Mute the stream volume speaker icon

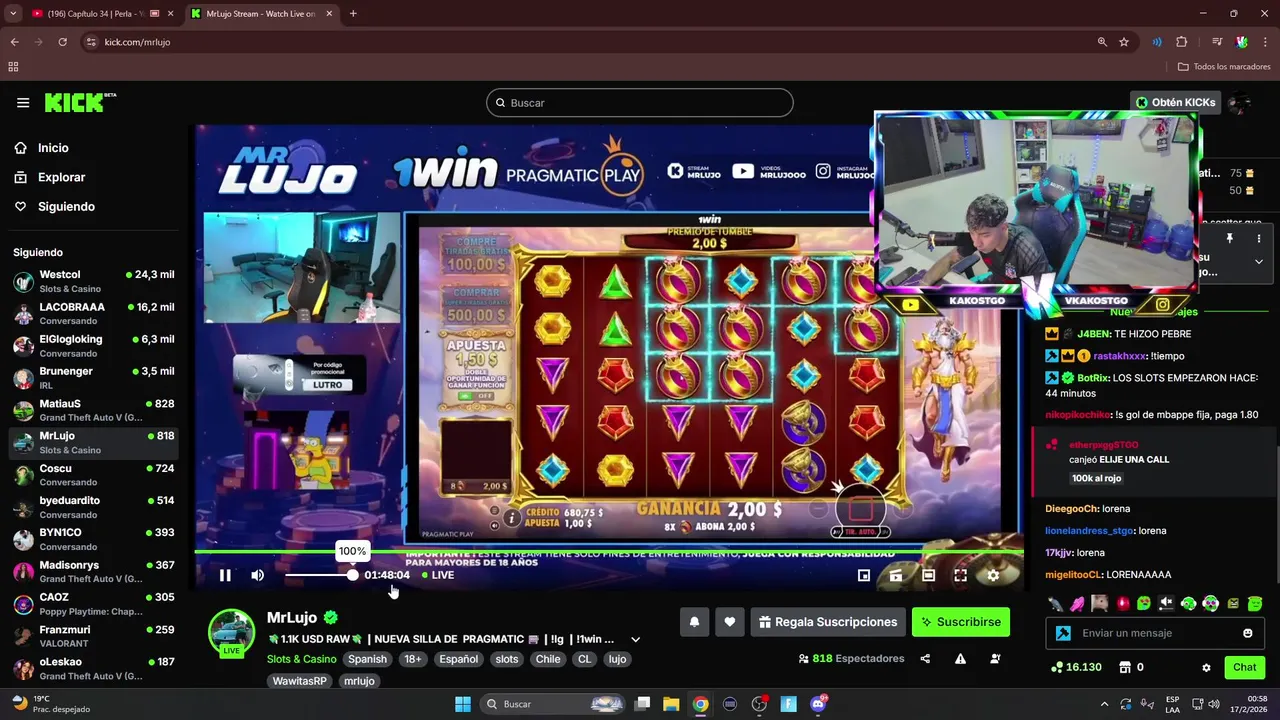coord(258,575)
